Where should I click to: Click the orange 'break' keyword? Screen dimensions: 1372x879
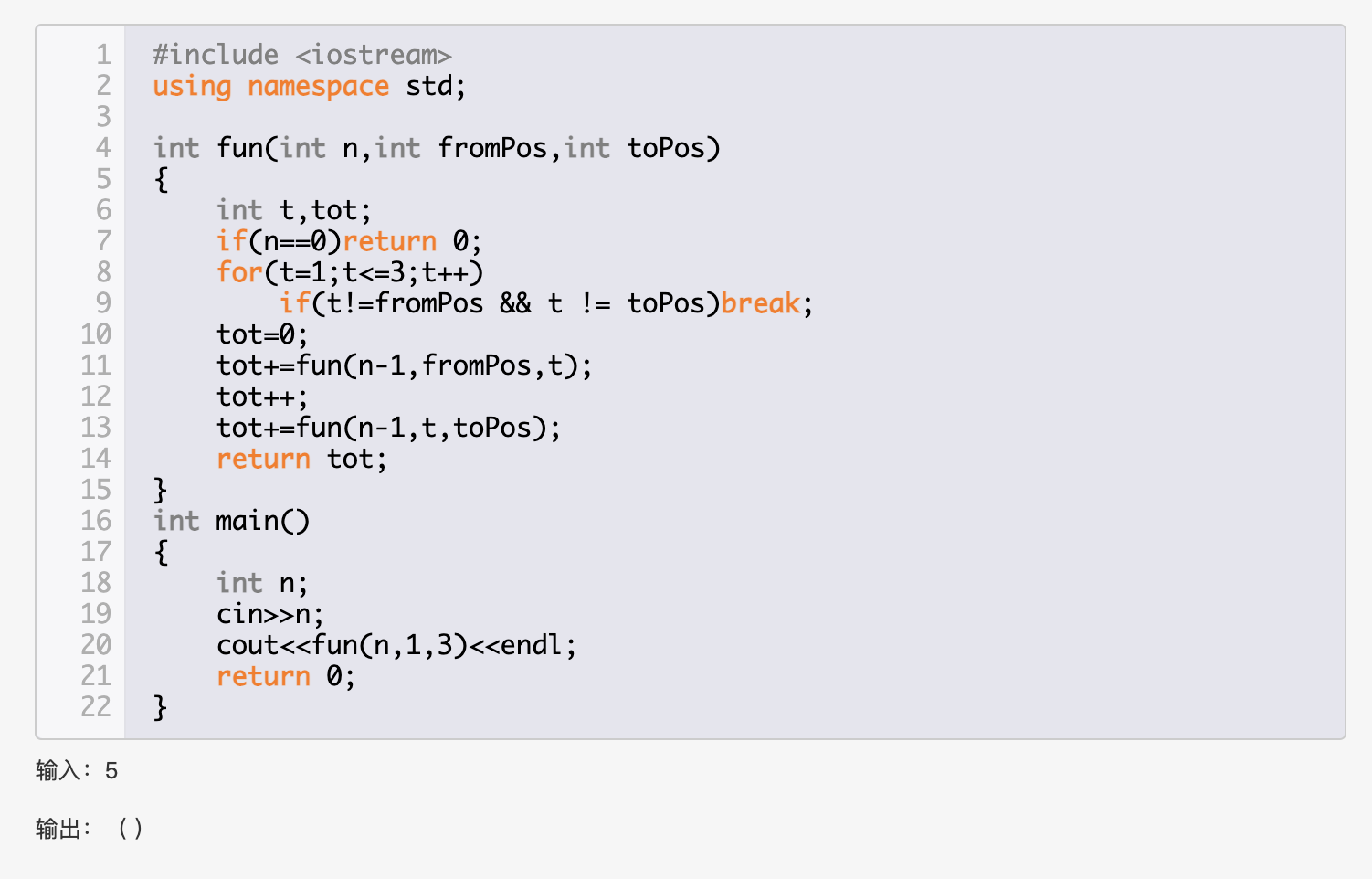tap(760, 303)
